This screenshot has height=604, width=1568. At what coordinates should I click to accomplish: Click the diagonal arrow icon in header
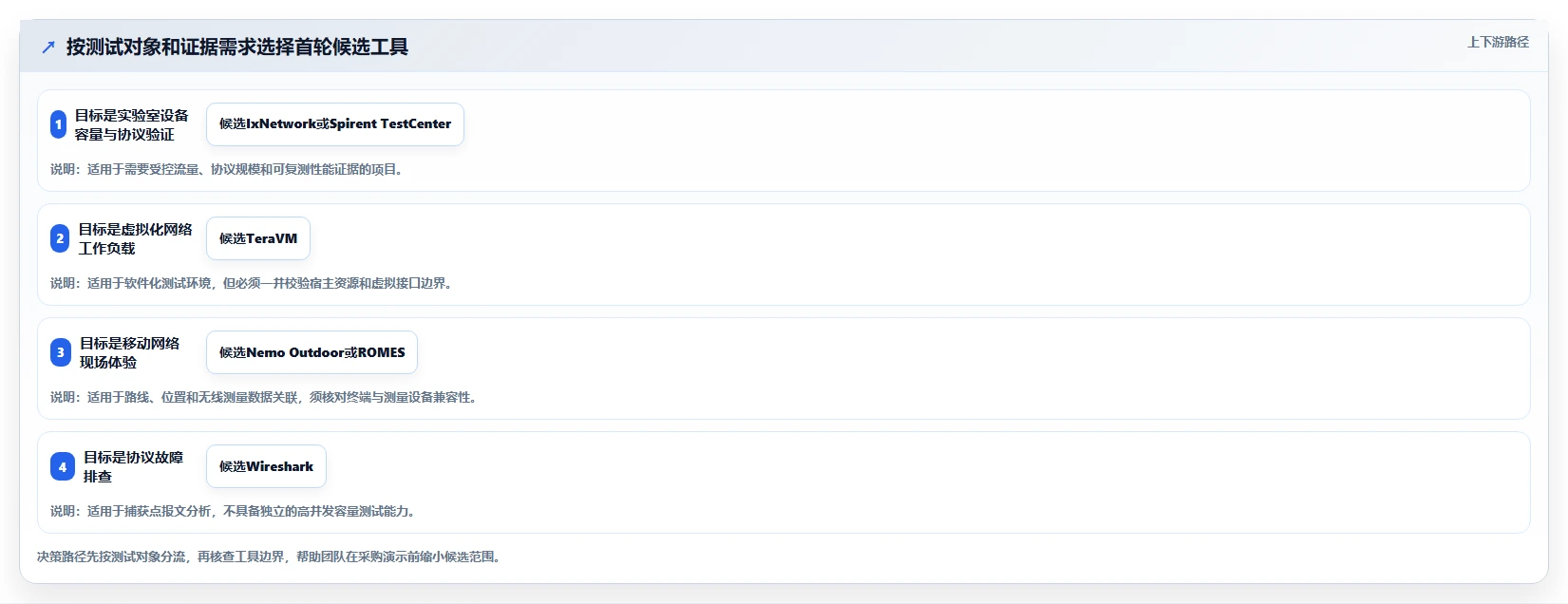pos(48,47)
